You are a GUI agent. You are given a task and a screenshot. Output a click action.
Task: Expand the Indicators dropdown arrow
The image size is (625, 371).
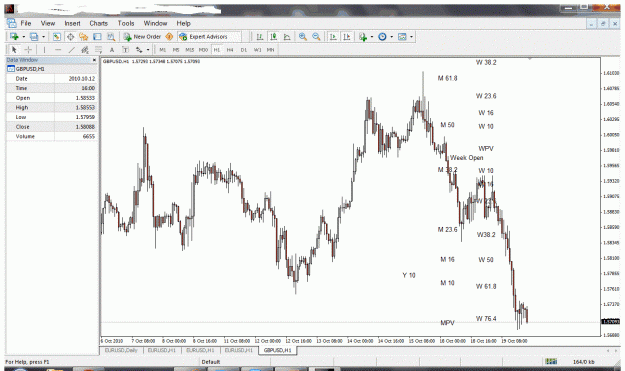pos(372,37)
